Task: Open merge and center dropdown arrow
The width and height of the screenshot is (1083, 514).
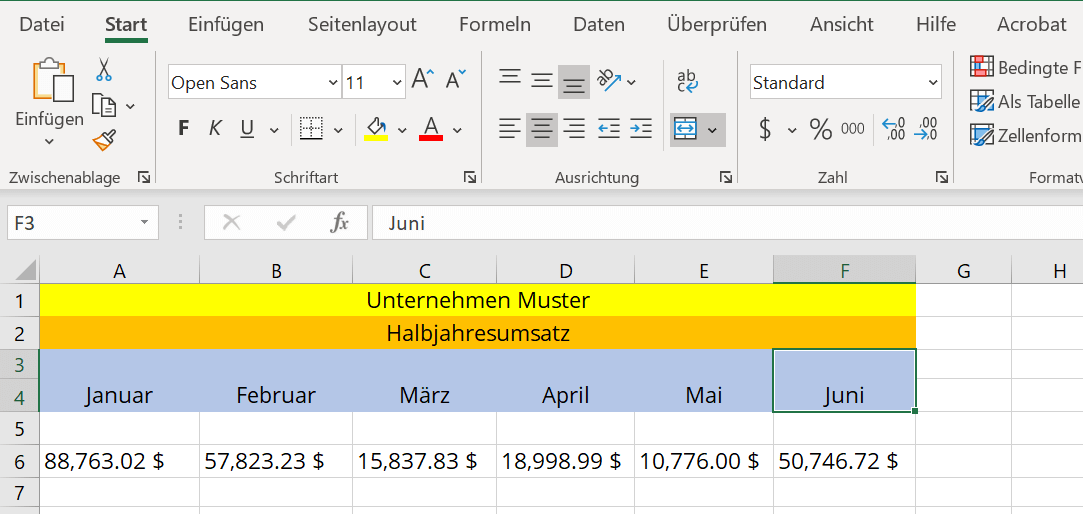Action: click(x=713, y=130)
